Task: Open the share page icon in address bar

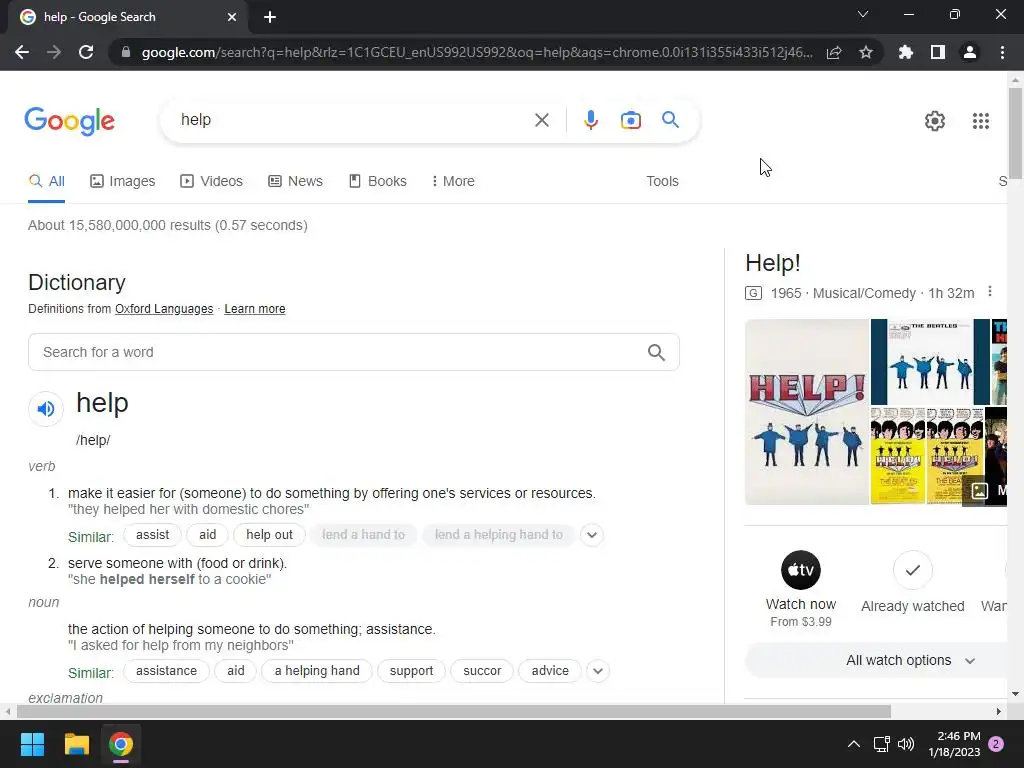Action: [834, 52]
